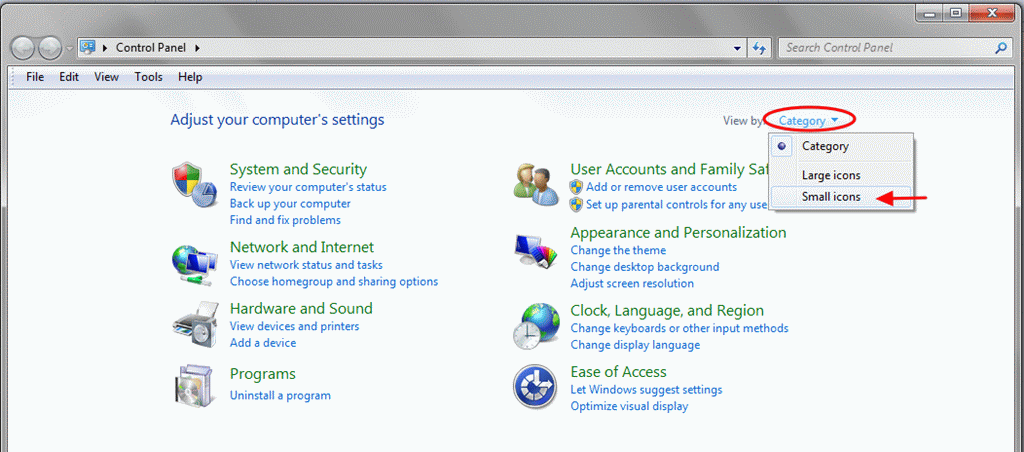Image resolution: width=1024 pixels, height=452 pixels.
Task: Click Change desktop background link
Action: click(x=645, y=267)
